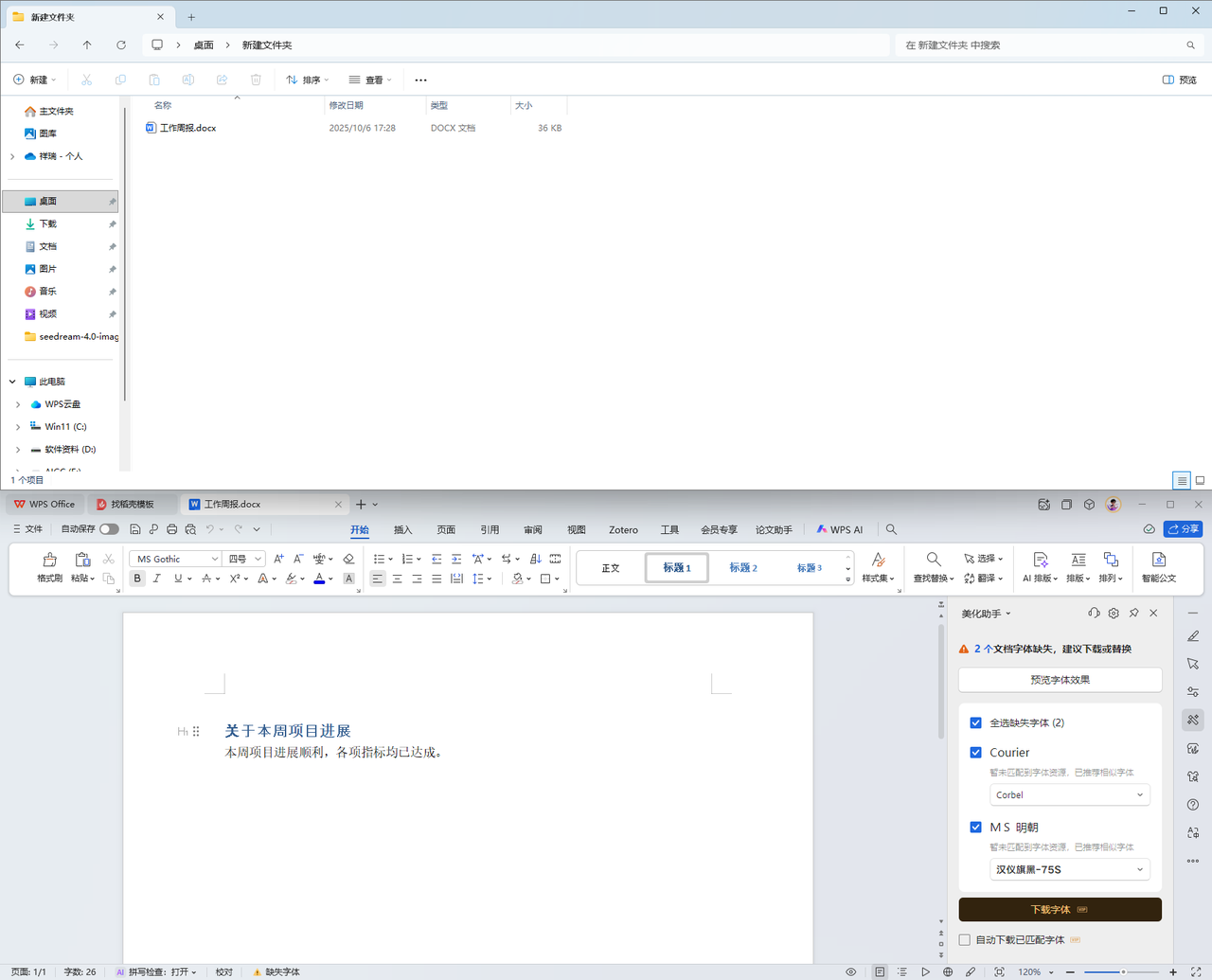The height and width of the screenshot is (980, 1212).
Task: Toggle the 预览 preview pane in Explorer
Action: [1180, 80]
